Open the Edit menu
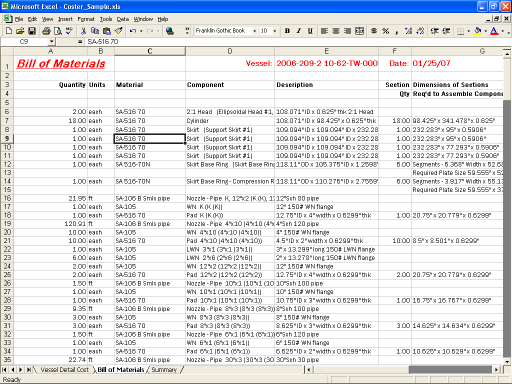The image size is (512, 384). coord(32,19)
